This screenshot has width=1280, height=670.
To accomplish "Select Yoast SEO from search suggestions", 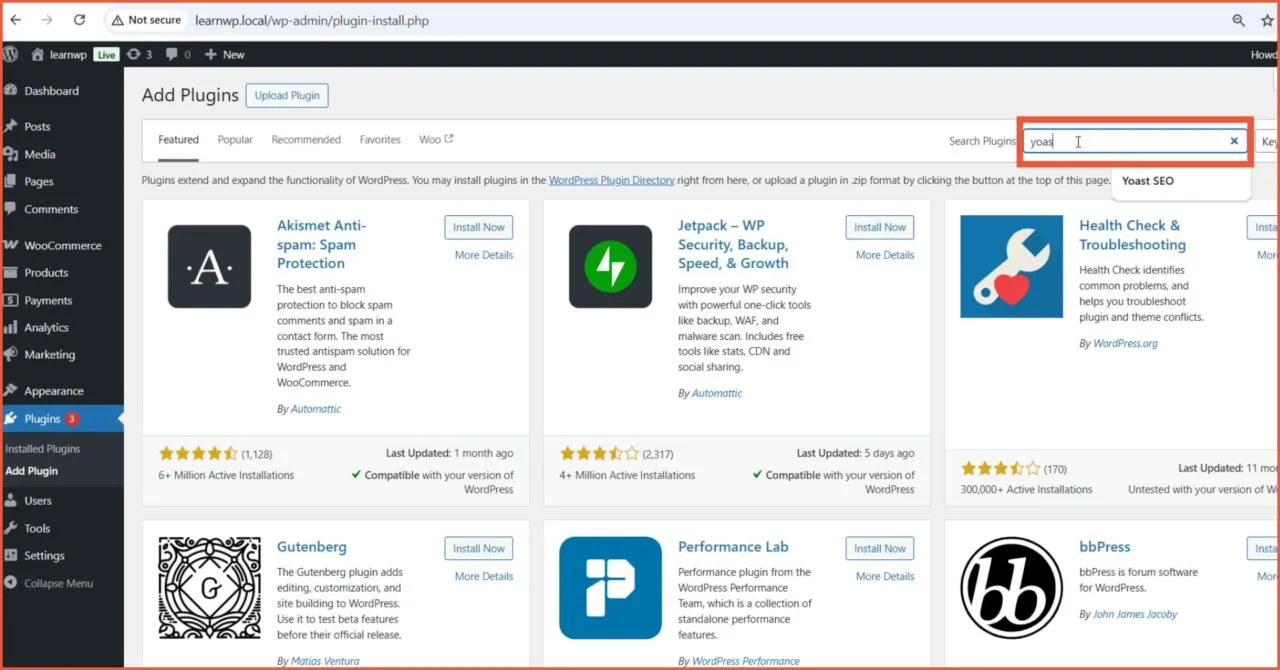I will click(1147, 181).
